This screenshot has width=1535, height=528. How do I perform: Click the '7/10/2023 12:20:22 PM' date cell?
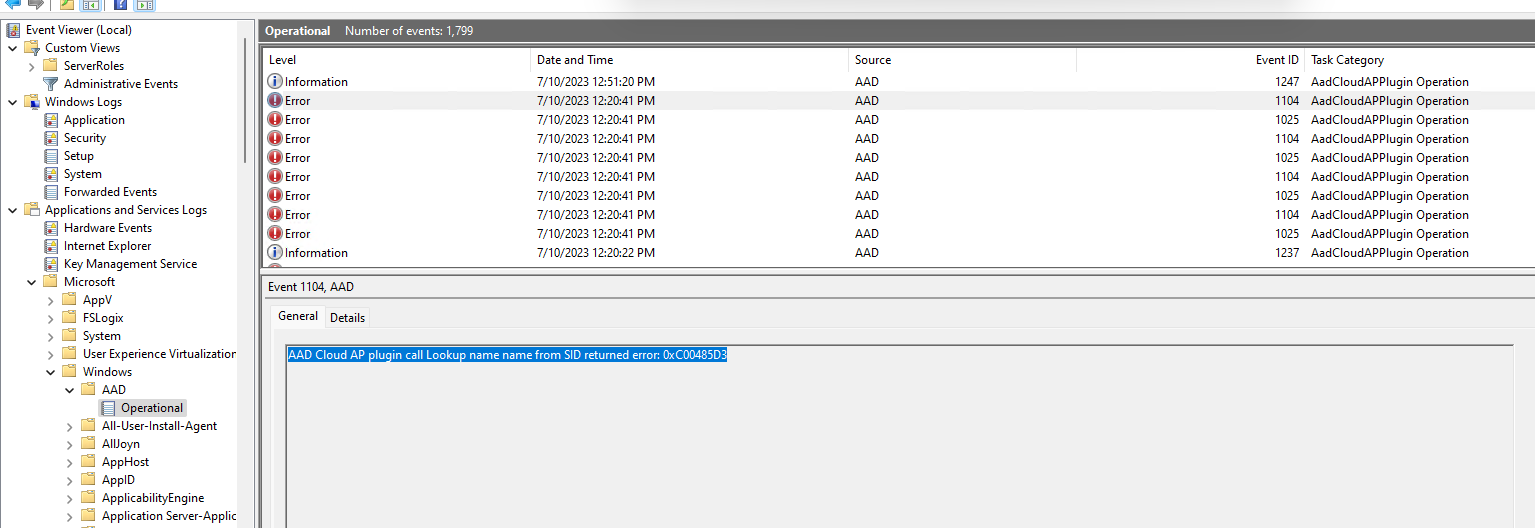(596, 253)
